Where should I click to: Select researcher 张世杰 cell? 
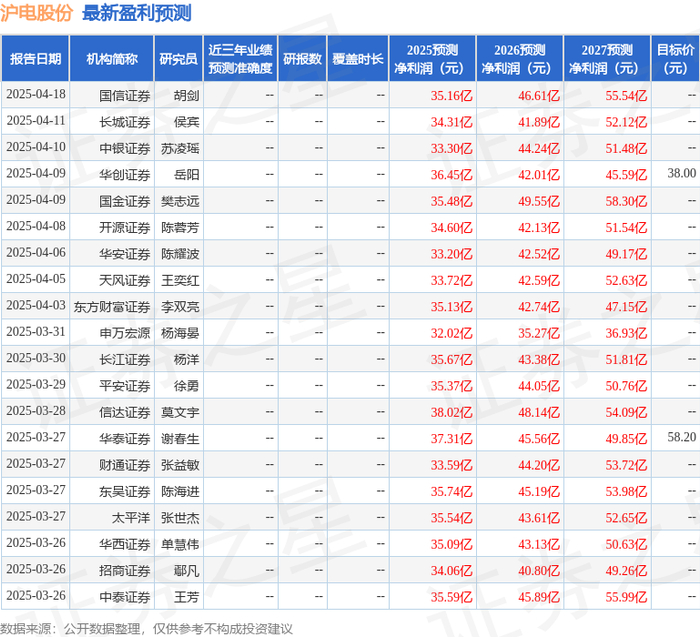180,518
